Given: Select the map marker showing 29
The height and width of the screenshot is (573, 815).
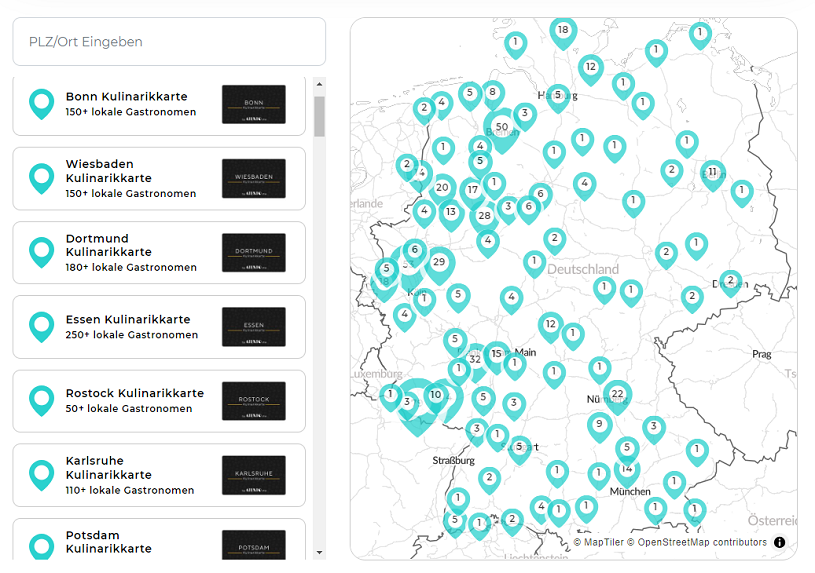Looking at the screenshot, I should coord(438,262).
